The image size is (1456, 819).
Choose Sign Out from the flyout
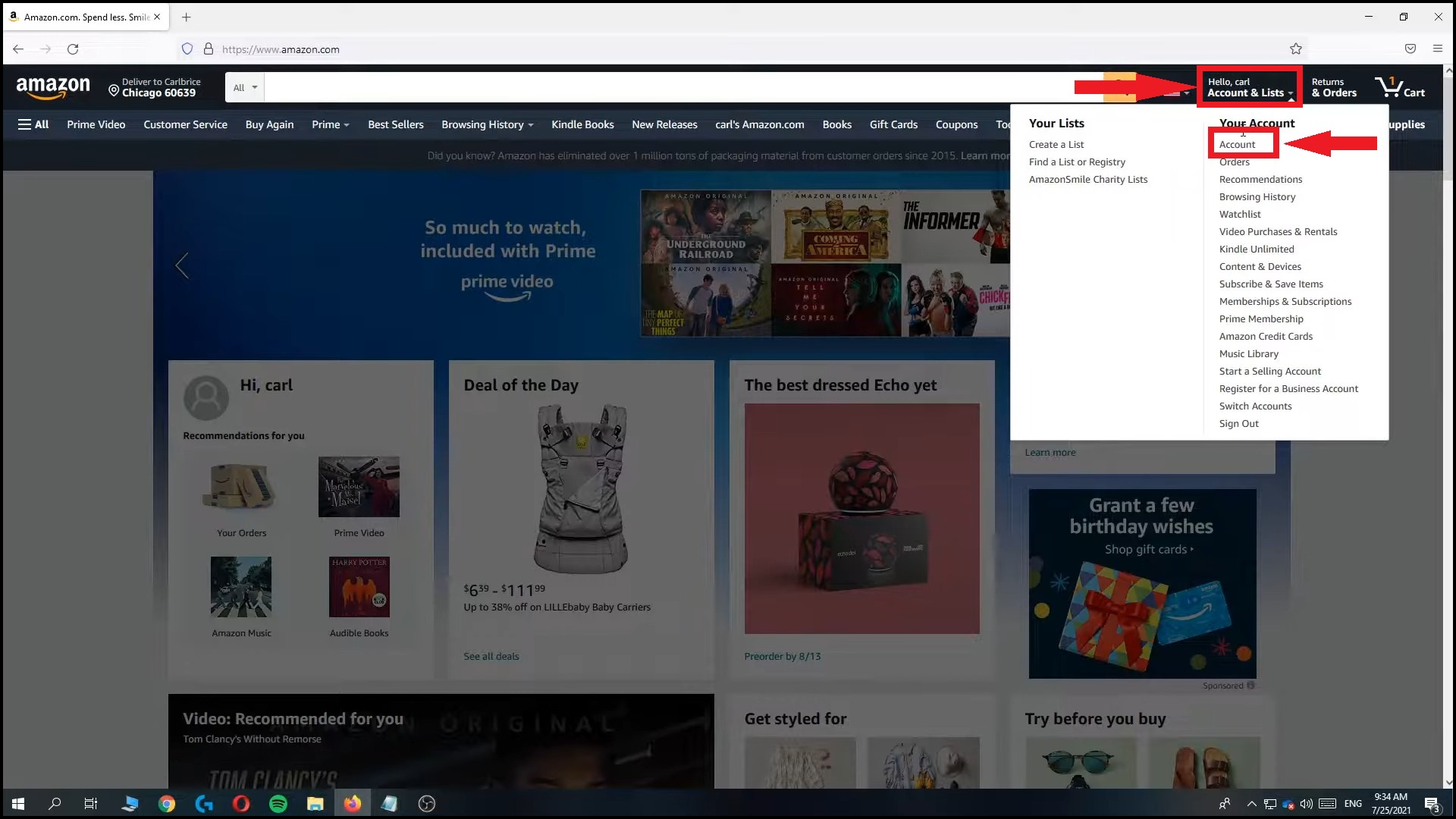[1238, 424]
